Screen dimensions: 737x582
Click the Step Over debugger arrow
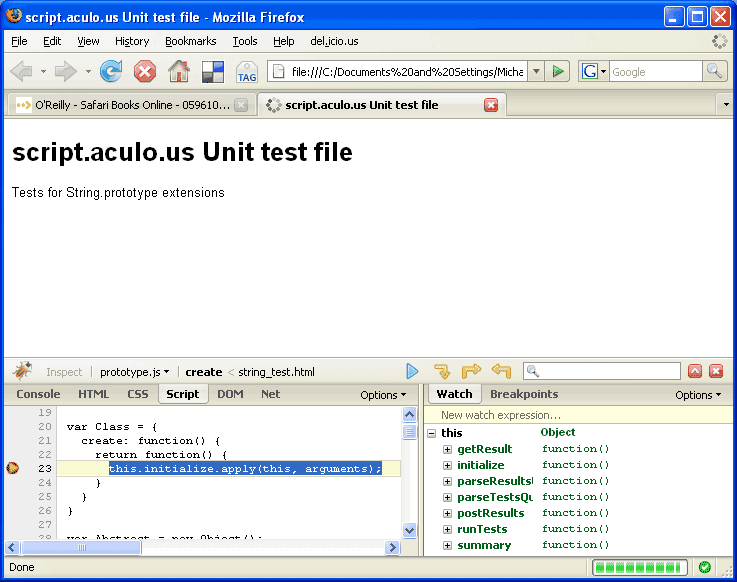click(x=471, y=371)
